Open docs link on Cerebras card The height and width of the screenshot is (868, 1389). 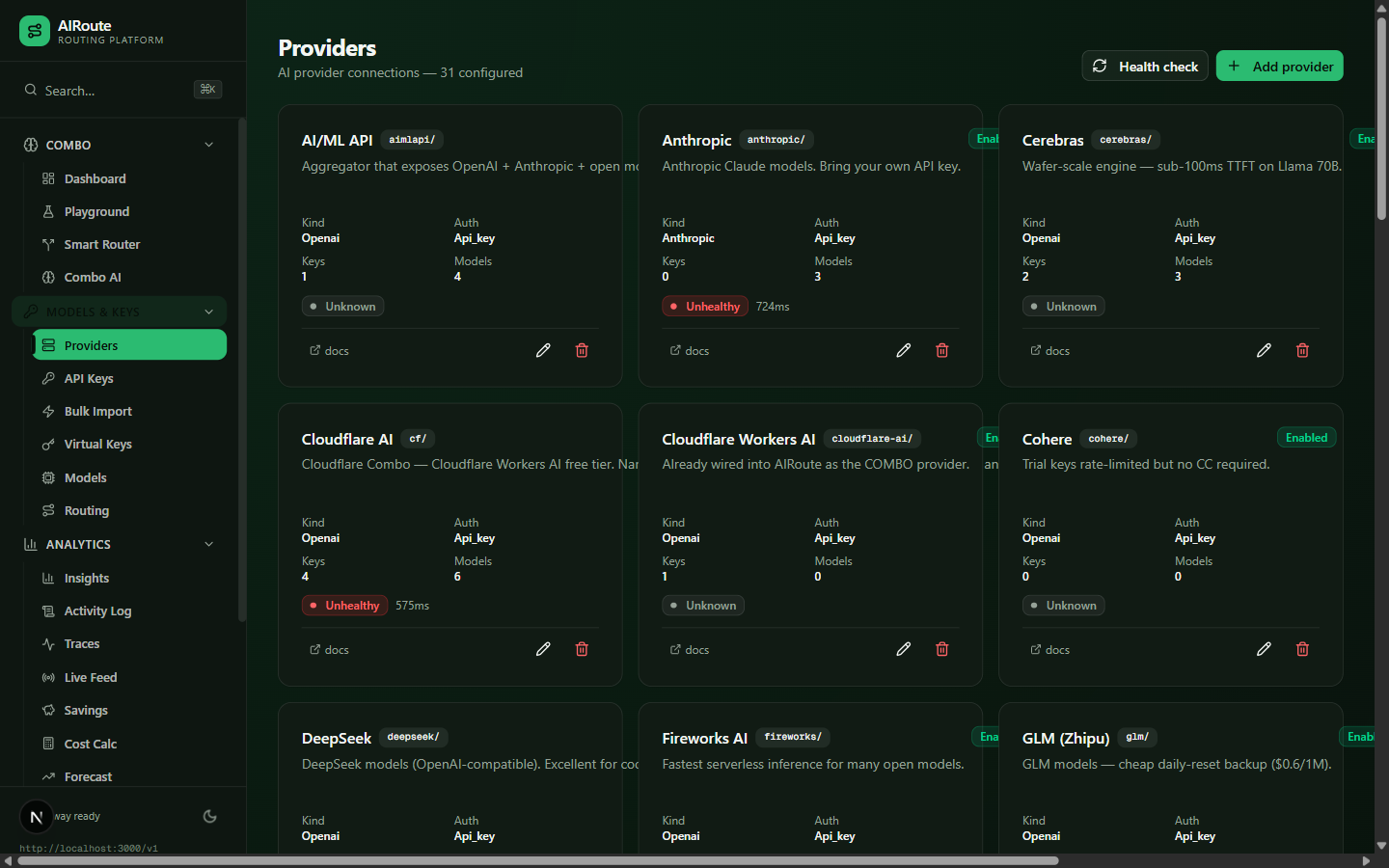tap(1049, 351)
